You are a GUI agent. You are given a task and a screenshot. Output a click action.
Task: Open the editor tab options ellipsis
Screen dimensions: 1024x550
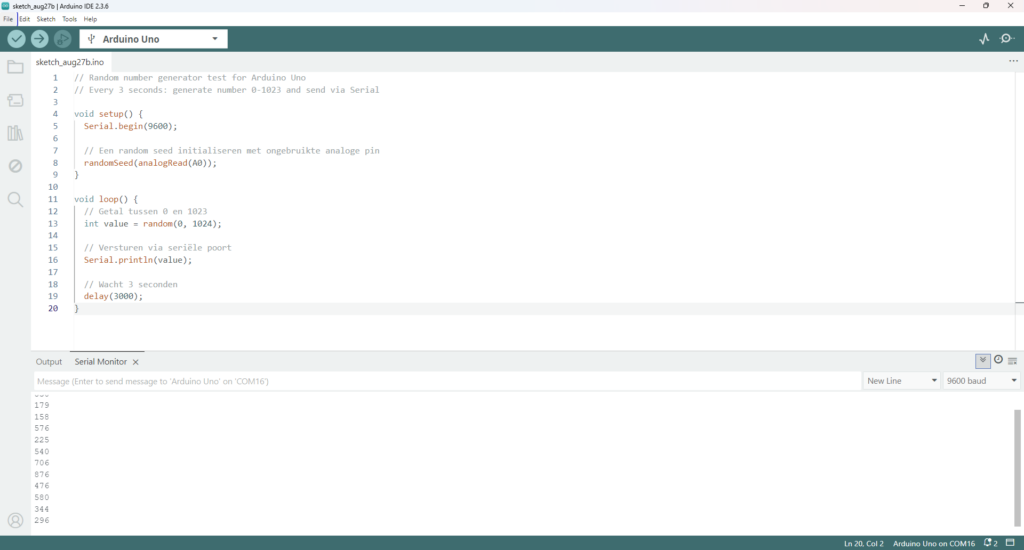pos(1013,61)
